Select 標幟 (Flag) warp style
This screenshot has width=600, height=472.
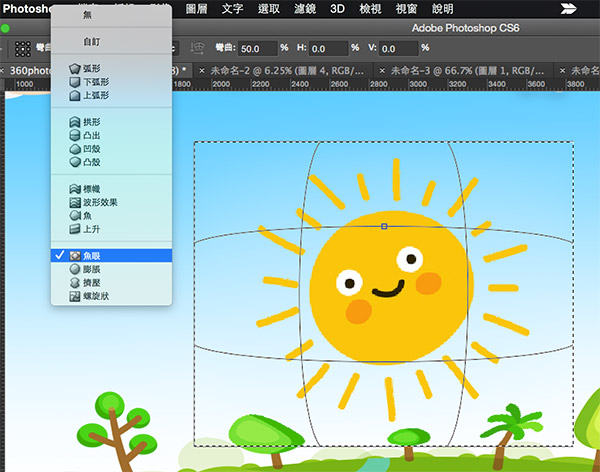coord(95,189)
